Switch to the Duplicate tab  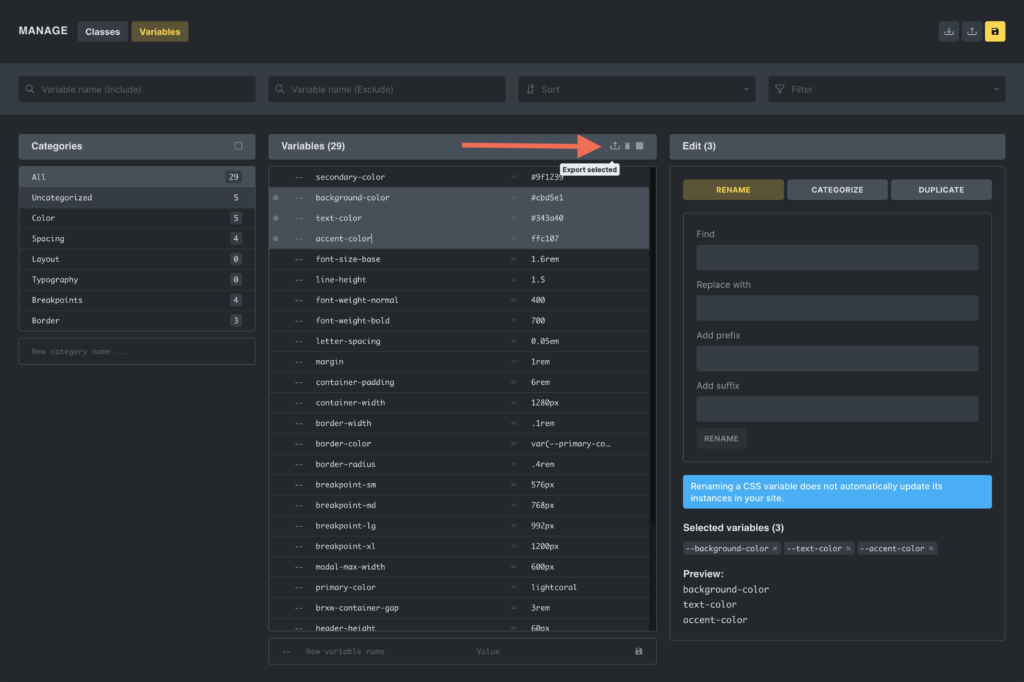[941, 189]
